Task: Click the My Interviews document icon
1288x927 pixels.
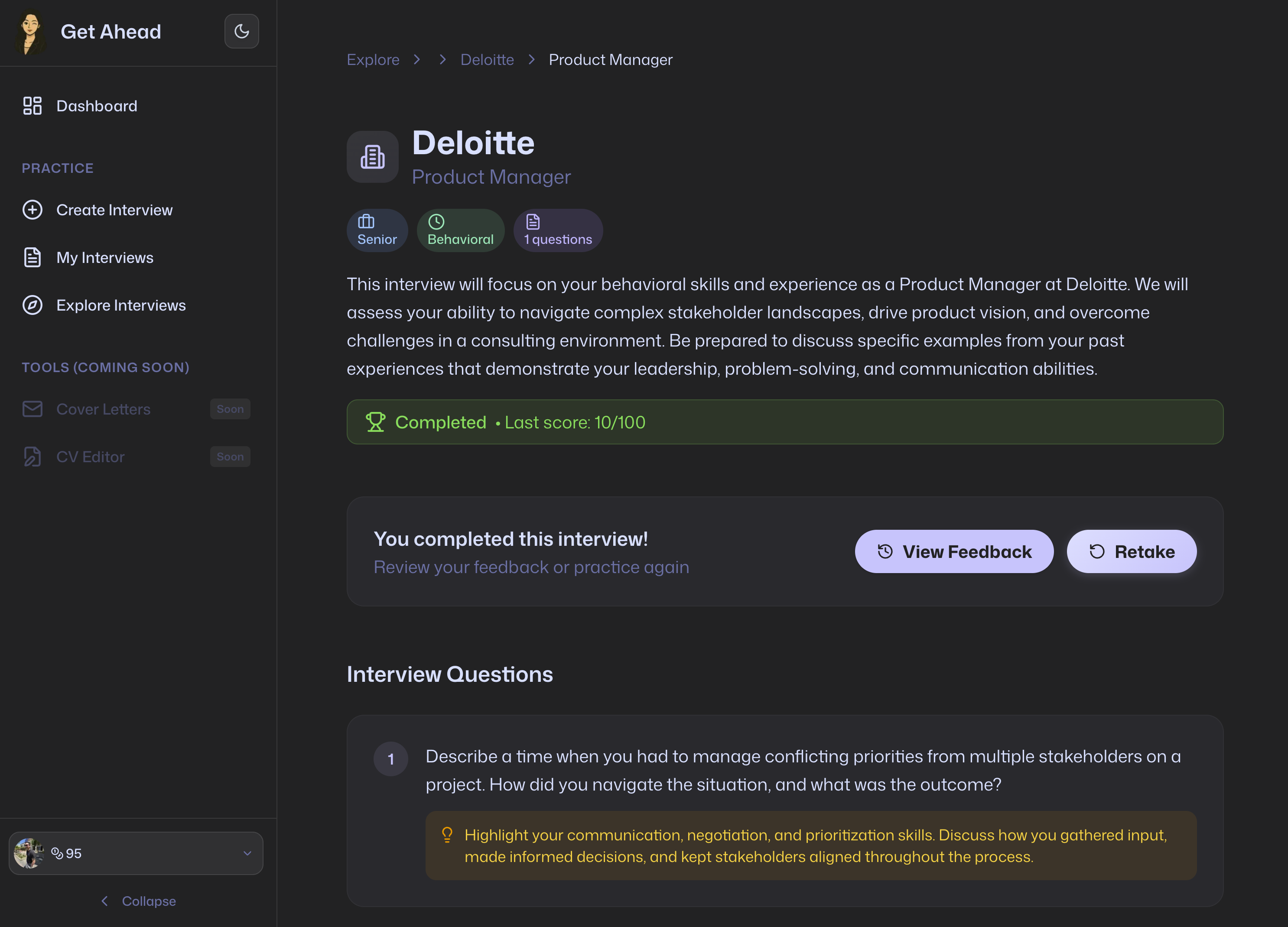Action: coord(33,258)
